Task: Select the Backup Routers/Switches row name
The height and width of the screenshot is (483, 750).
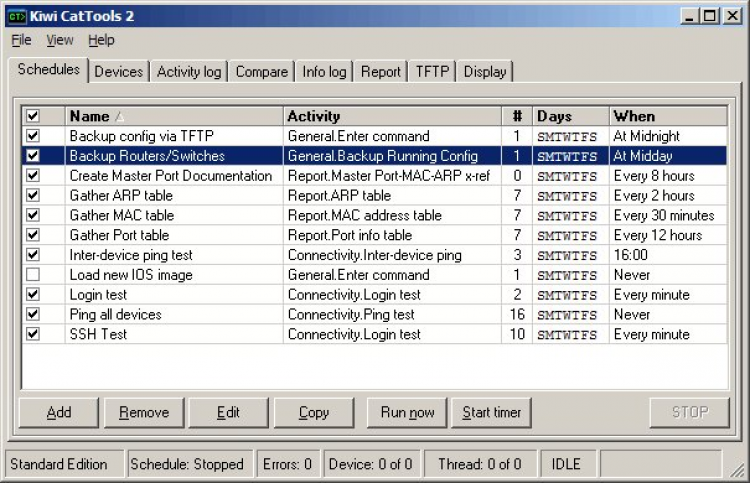Action: pyautogui.click(x=147, y=156)
